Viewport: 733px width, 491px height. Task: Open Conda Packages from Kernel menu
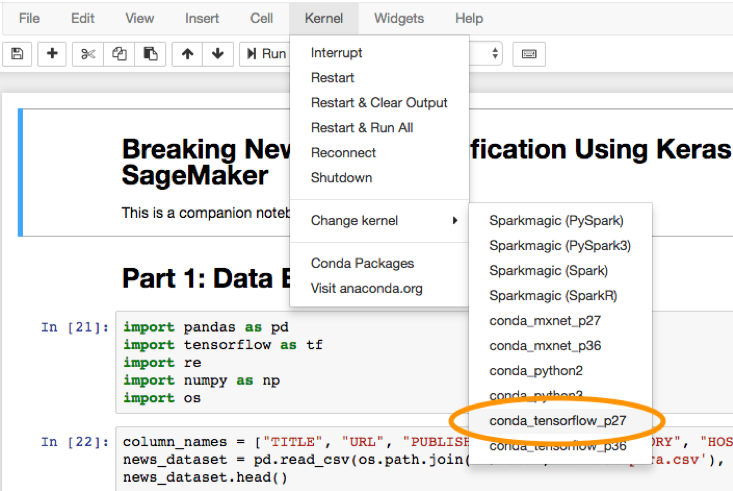(x=379, y=263)
